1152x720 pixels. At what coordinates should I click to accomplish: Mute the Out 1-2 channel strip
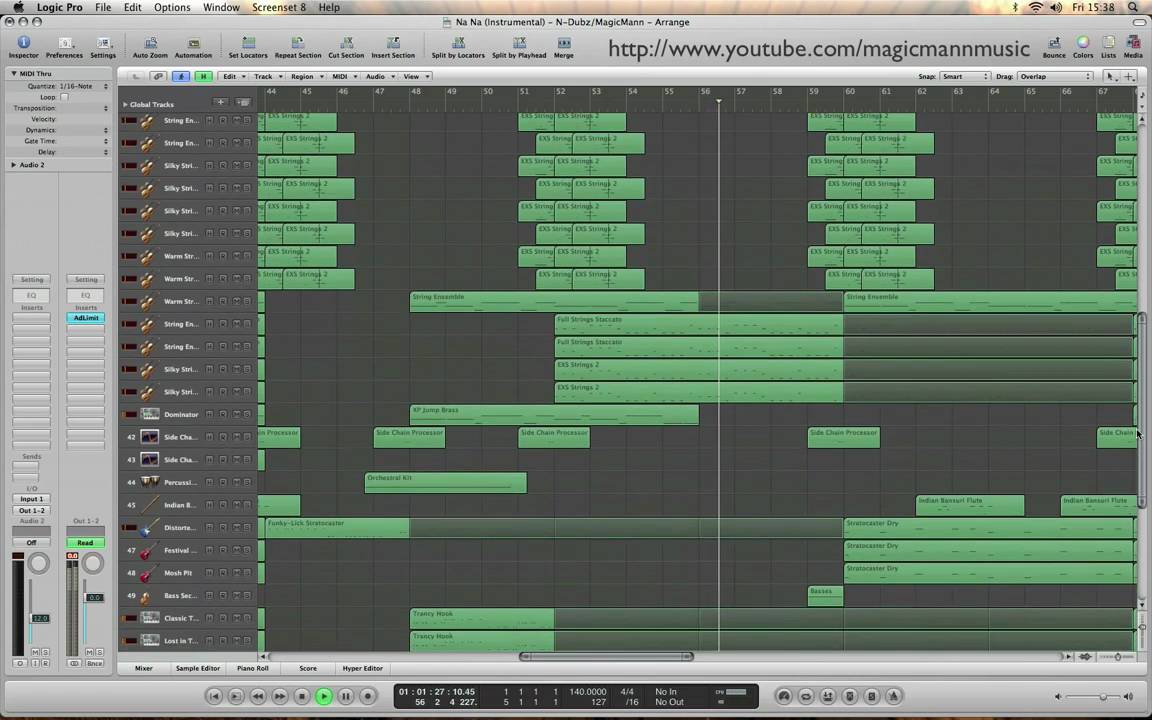(x=89, y=652)
